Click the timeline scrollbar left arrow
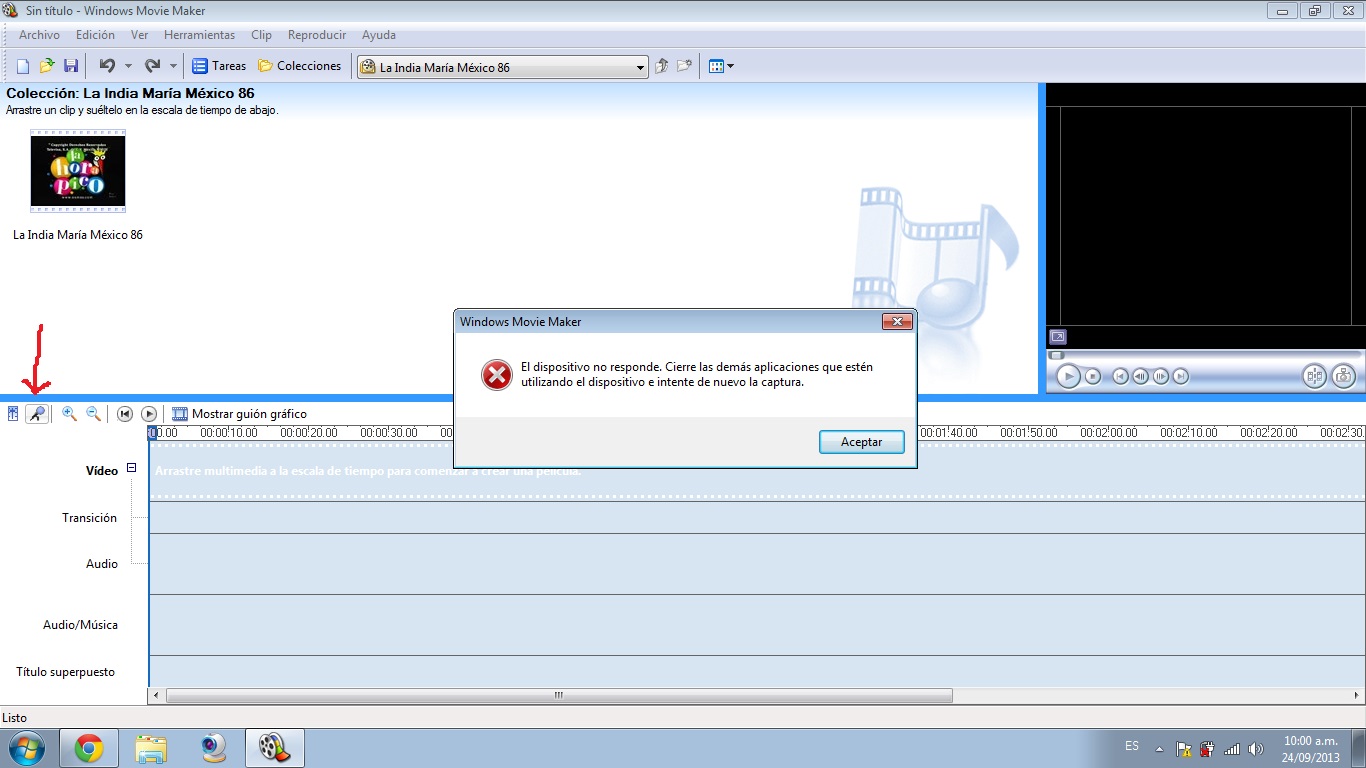The height and width of the screenshot is (768, 1366). click(x=155, y=695)
